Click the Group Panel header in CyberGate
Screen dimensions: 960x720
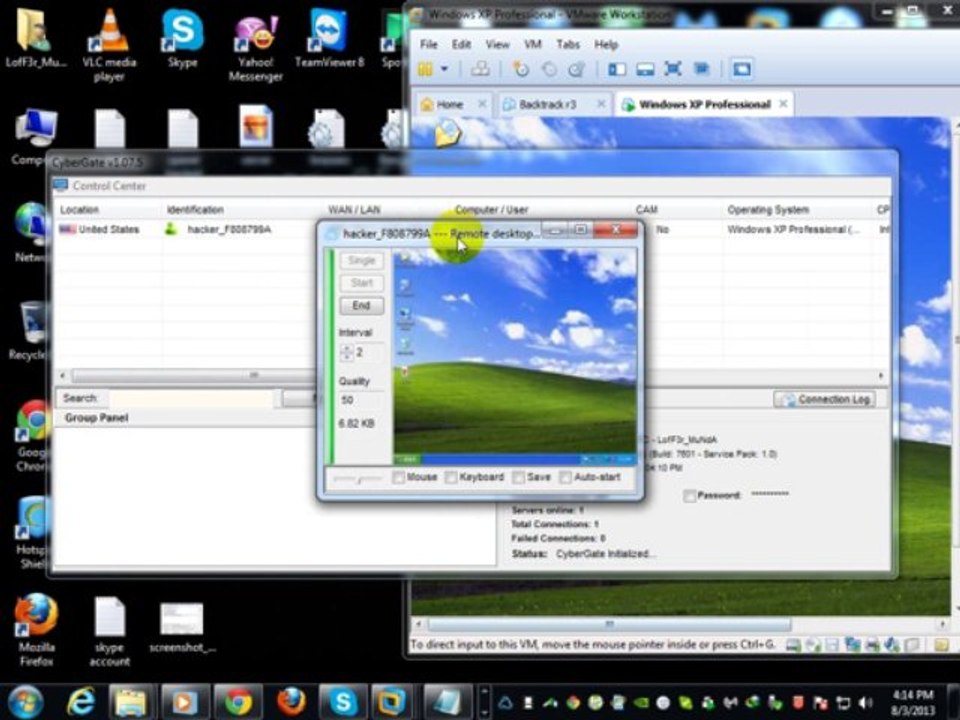(x=96, y=418)
